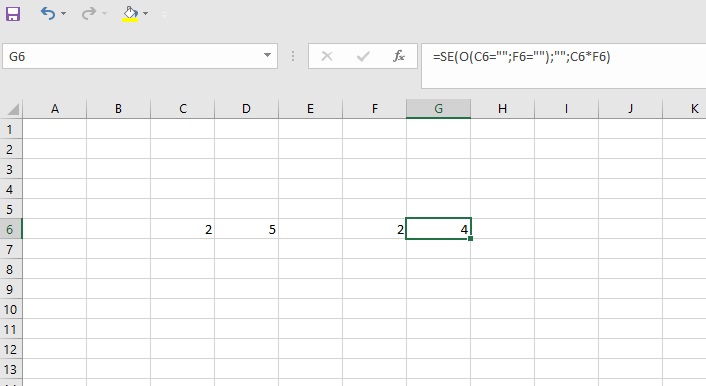Click the fill handle of cell G6
Image resolution: width=706 pixels, height=386 pixels.
(471, 238)
